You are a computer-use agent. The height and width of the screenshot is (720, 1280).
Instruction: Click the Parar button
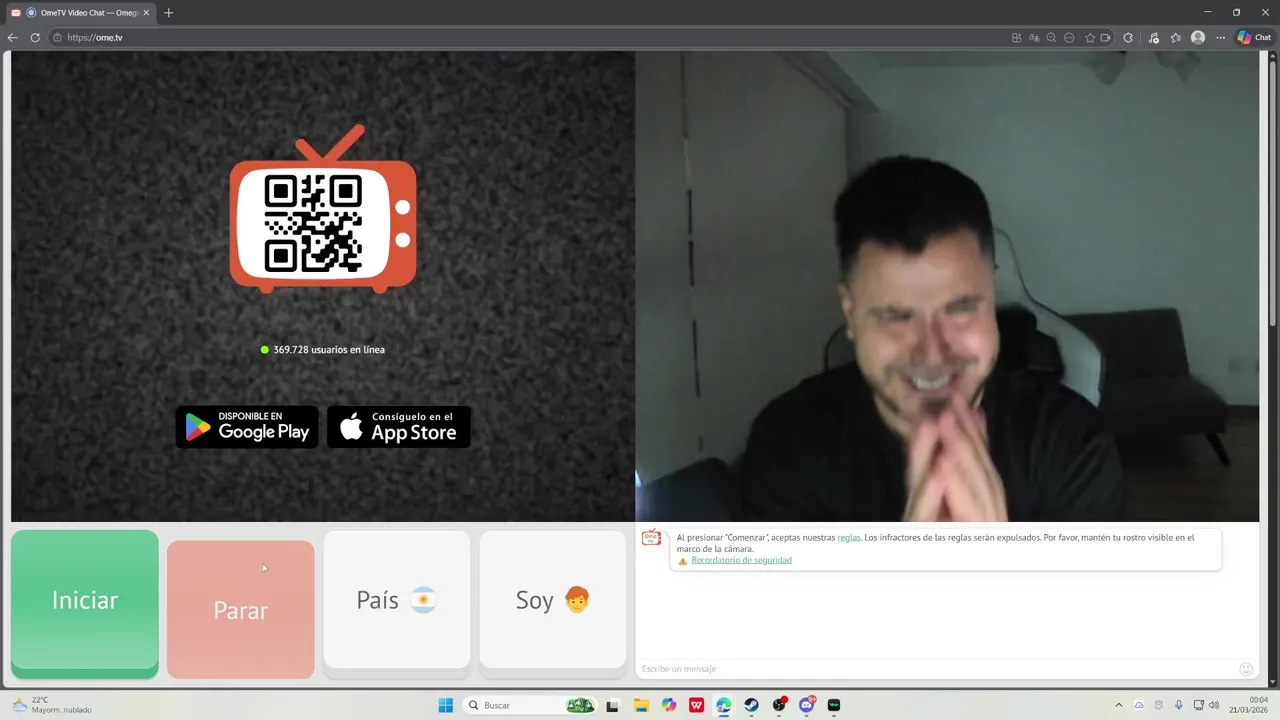click(241, 610)
